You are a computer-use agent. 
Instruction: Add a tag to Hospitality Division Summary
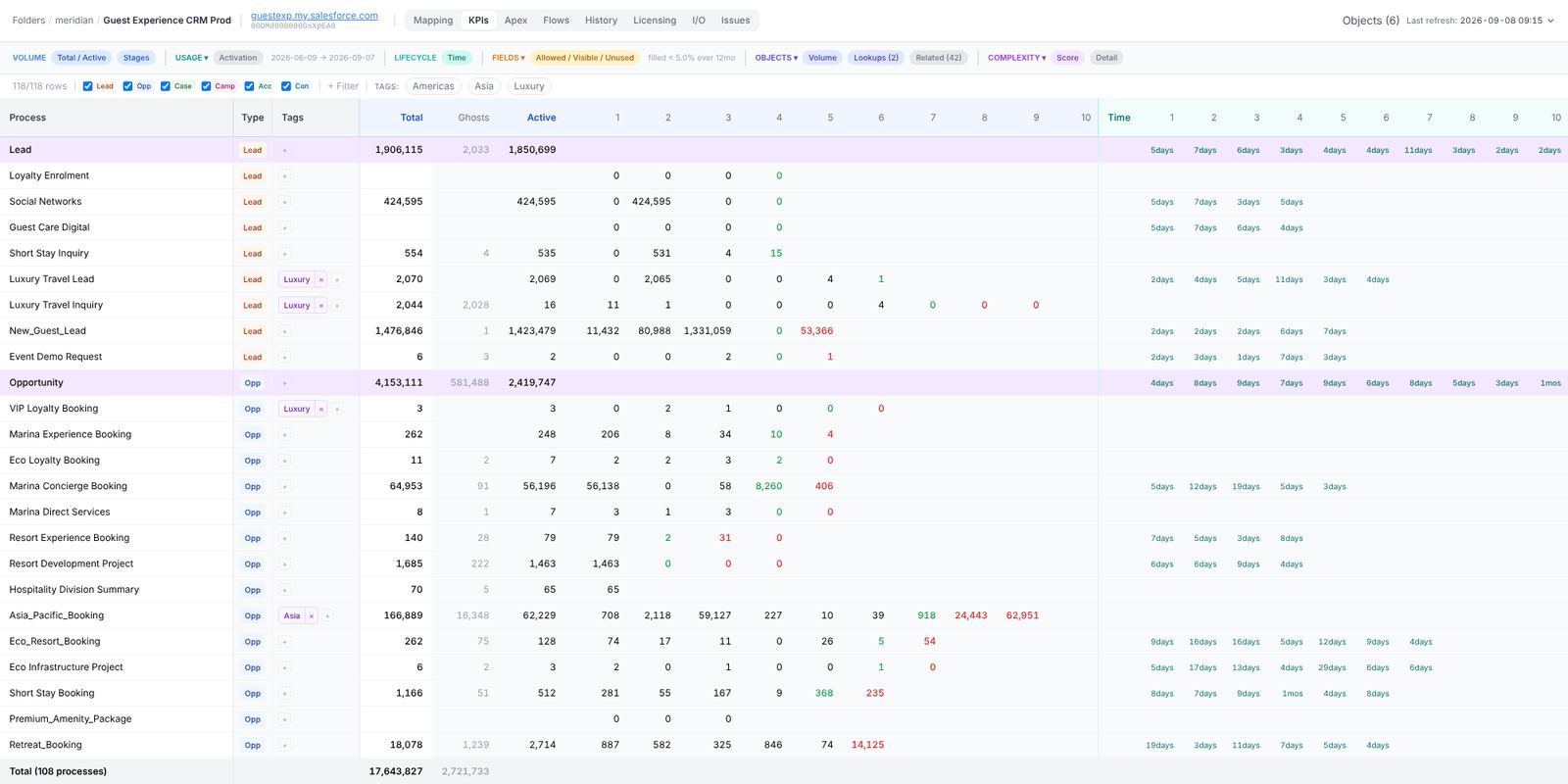coord(285,590)
